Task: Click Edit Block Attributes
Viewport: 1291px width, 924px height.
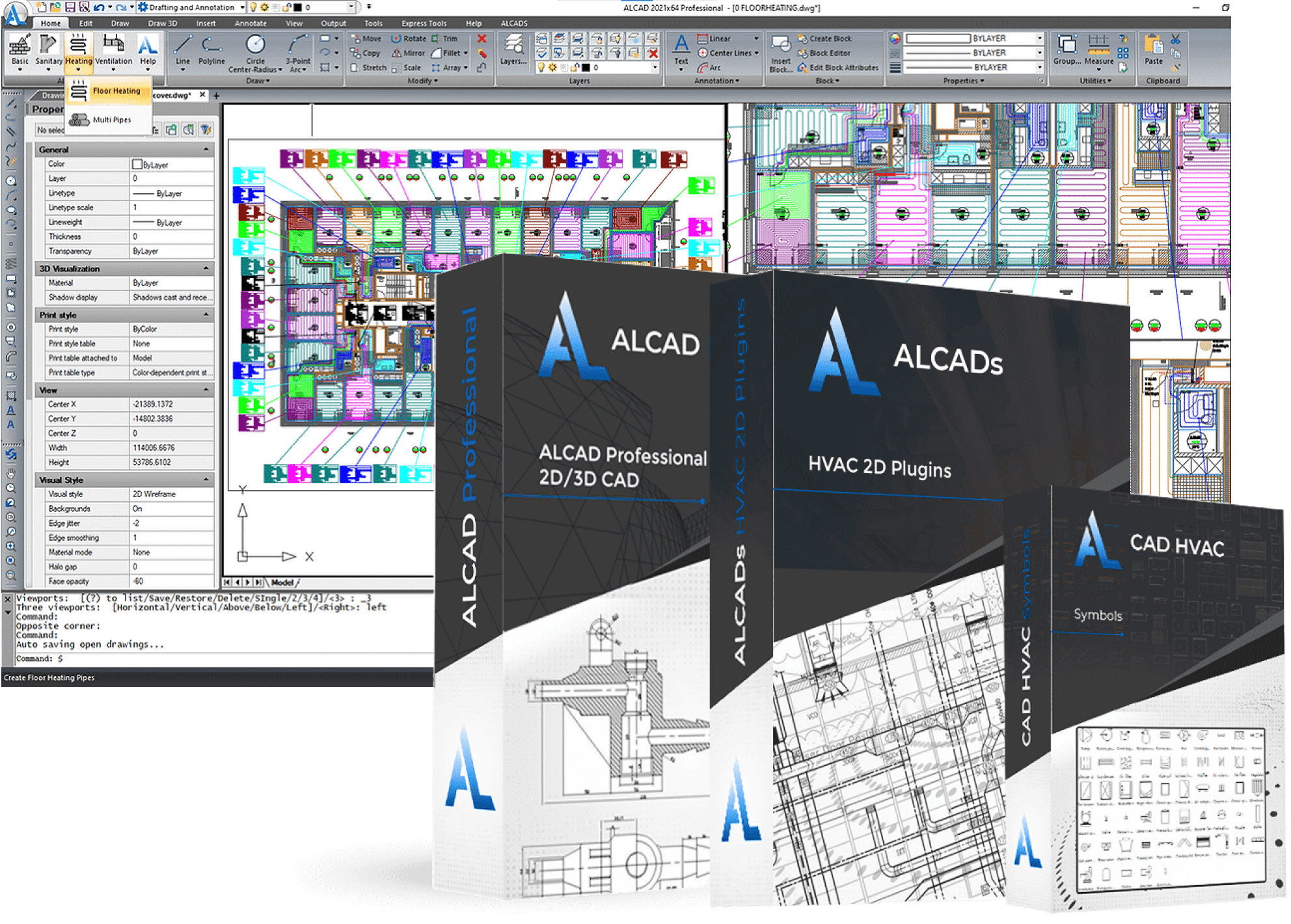Action: click(x=838, y=67)
